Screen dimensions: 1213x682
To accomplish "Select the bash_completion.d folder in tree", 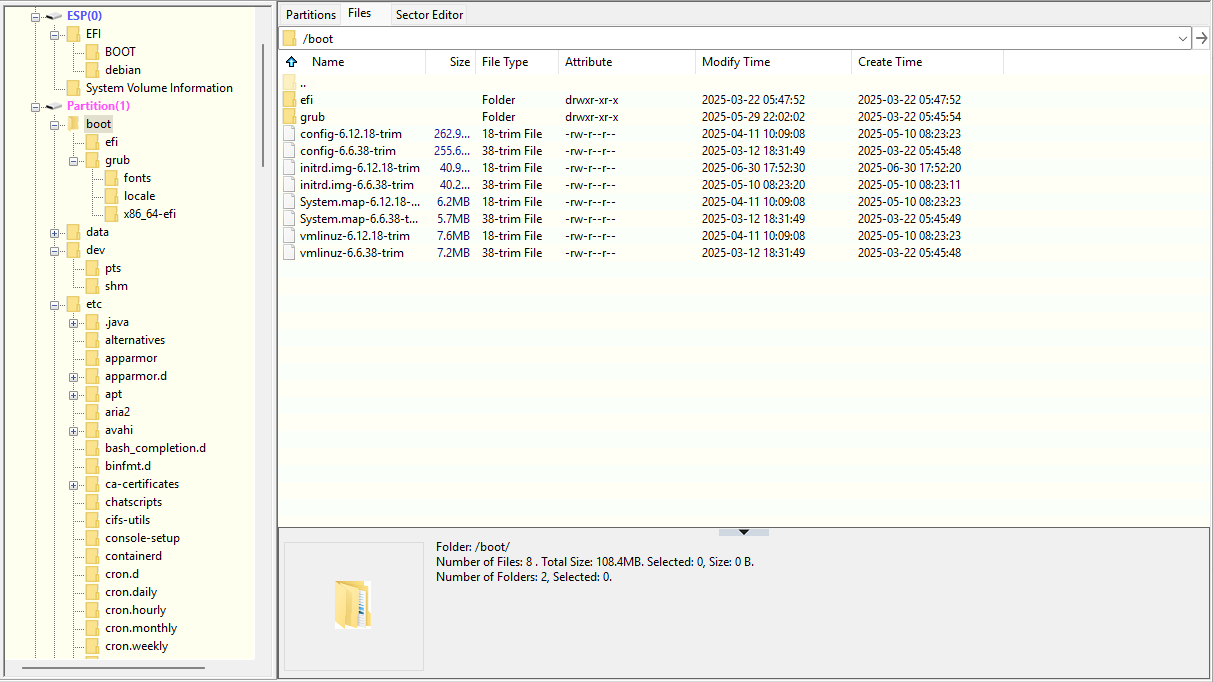I will tap(155, 448).
